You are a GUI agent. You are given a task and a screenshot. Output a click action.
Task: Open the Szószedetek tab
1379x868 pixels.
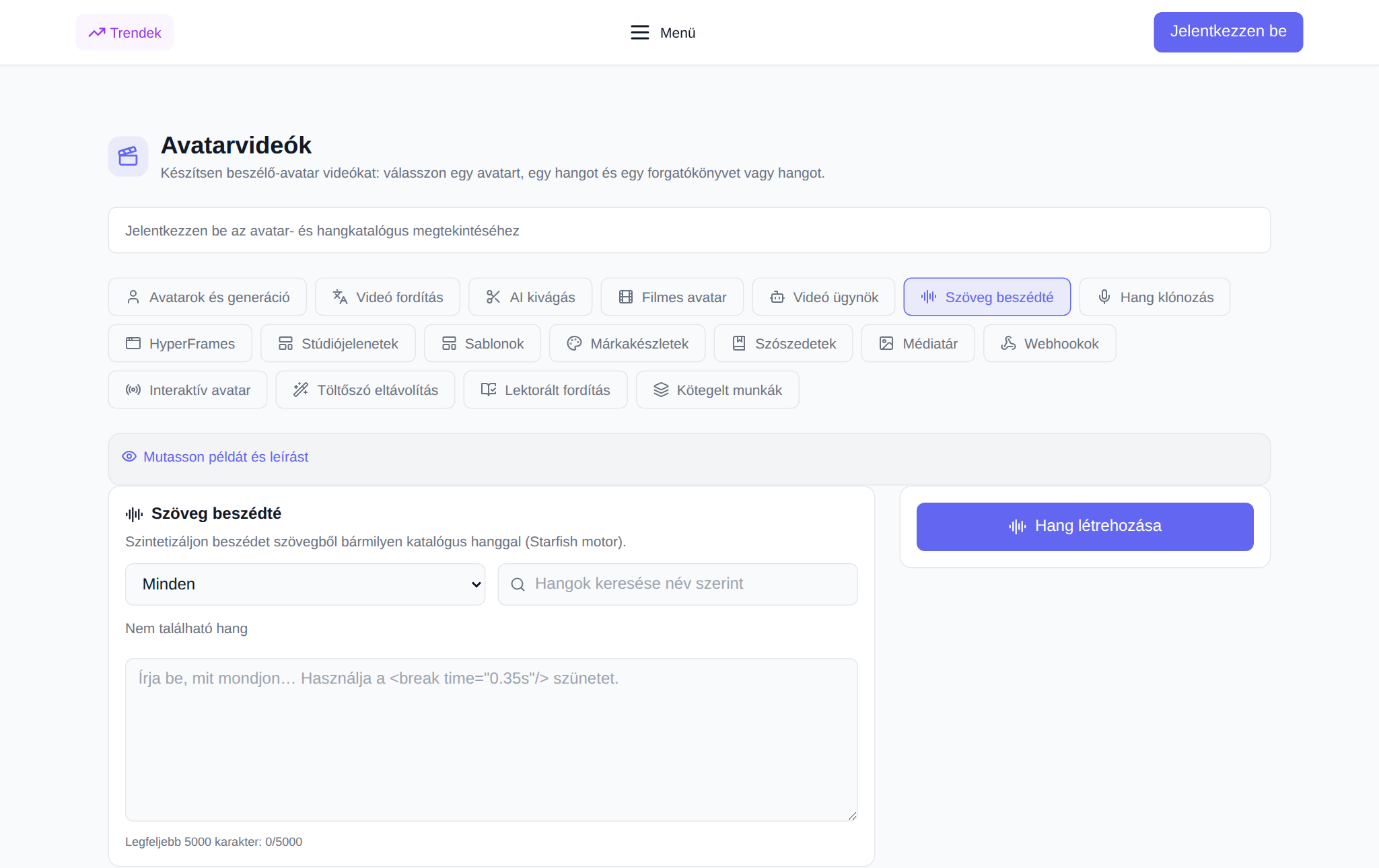coord(783,343)
